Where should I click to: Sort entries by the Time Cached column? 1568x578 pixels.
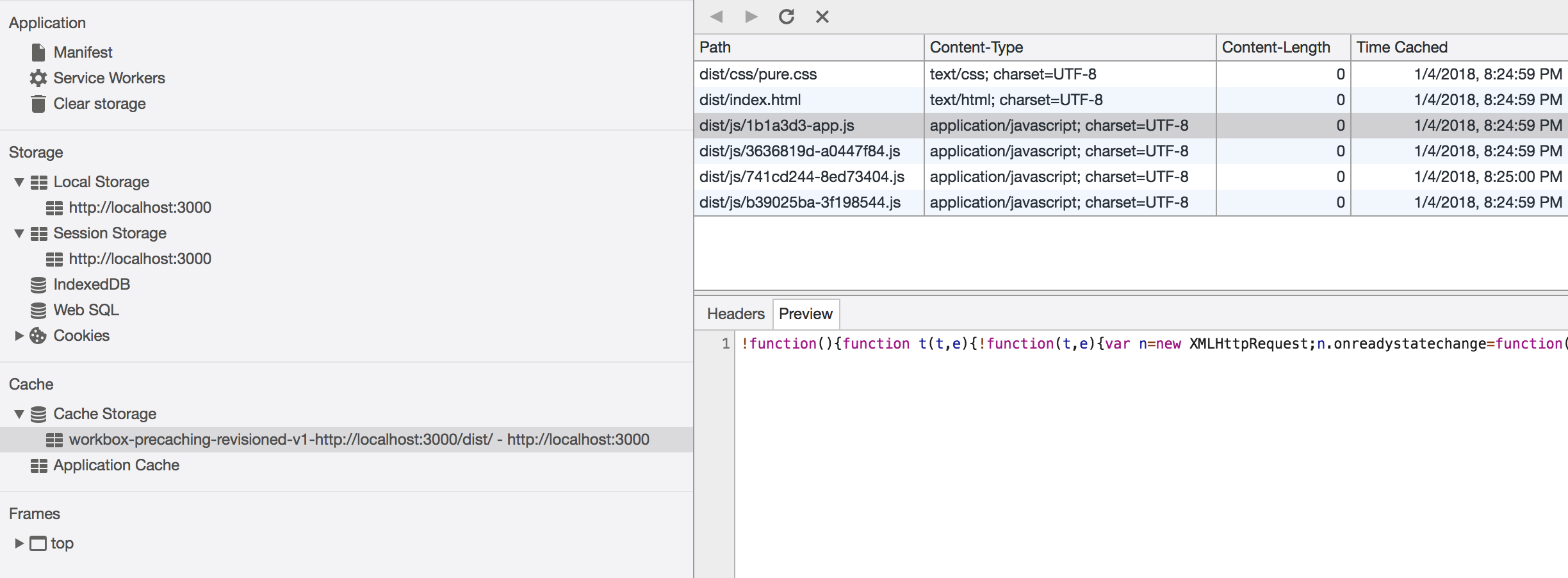tap(1402, 47)
